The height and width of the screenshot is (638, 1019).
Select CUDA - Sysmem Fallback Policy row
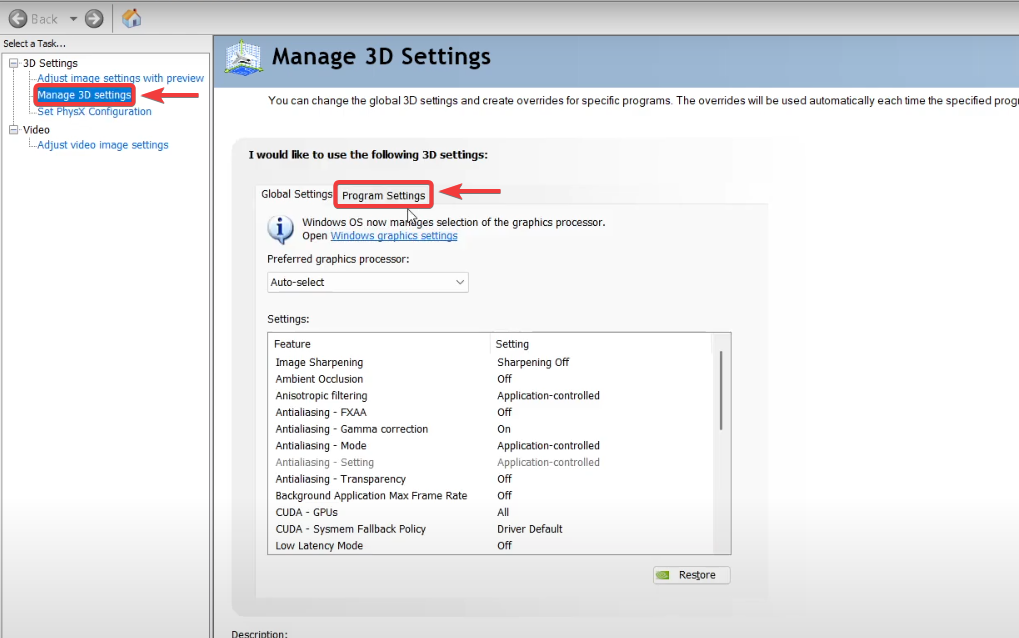[491, 529]
